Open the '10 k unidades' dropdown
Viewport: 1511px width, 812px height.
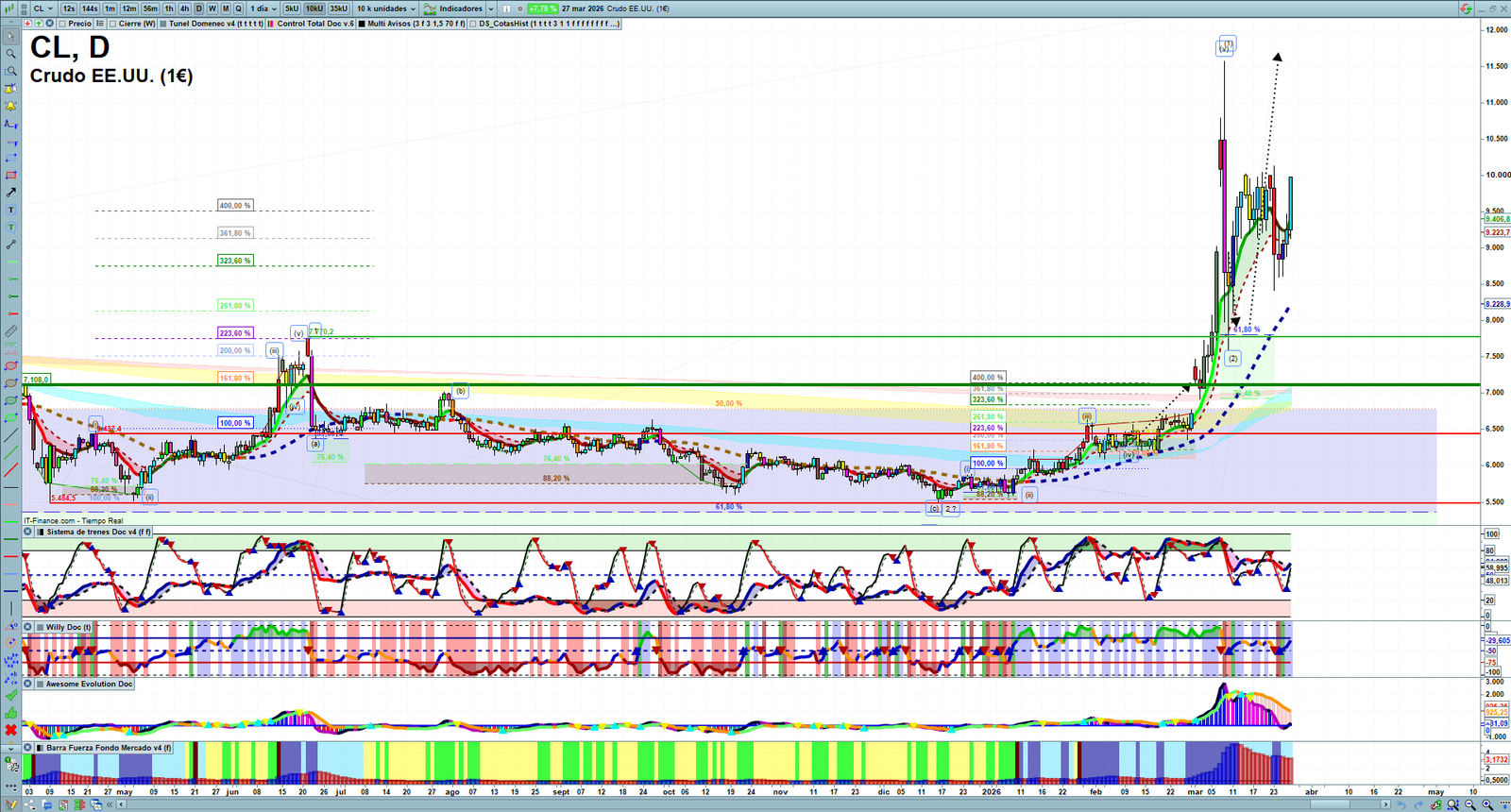pyautogui.click(x=385, y=8)
